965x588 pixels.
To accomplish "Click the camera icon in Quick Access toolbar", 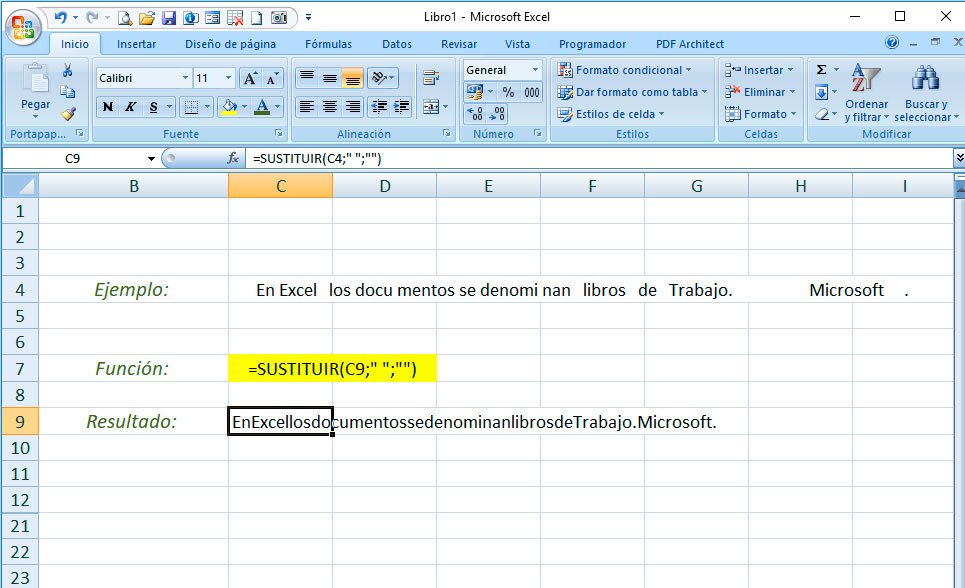I will 279,18.
